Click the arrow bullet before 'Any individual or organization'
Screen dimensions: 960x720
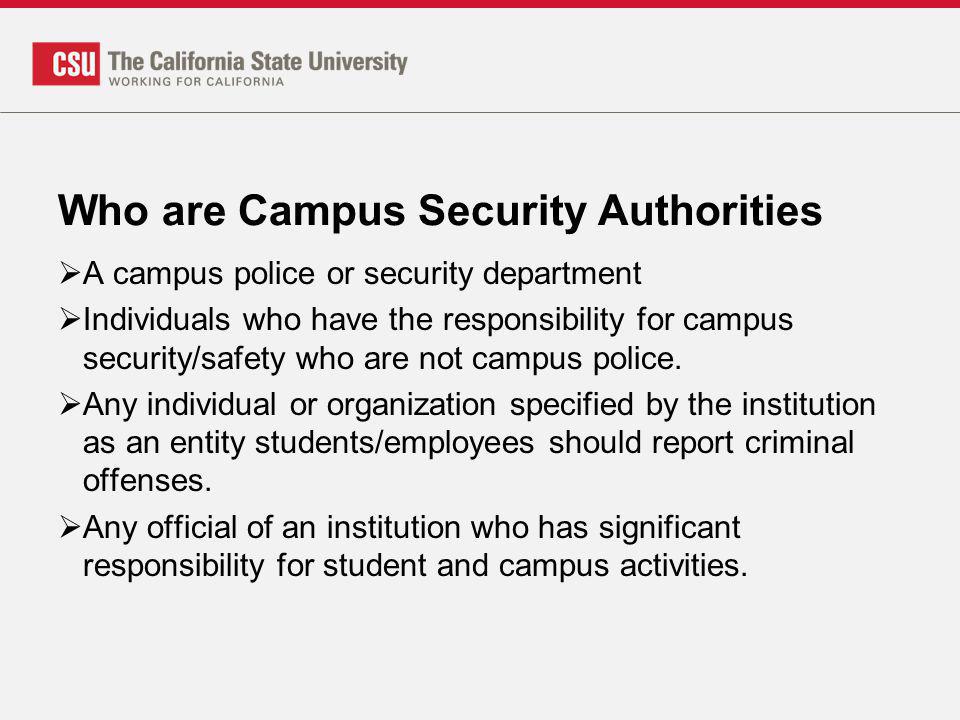[x=70, y=404]
